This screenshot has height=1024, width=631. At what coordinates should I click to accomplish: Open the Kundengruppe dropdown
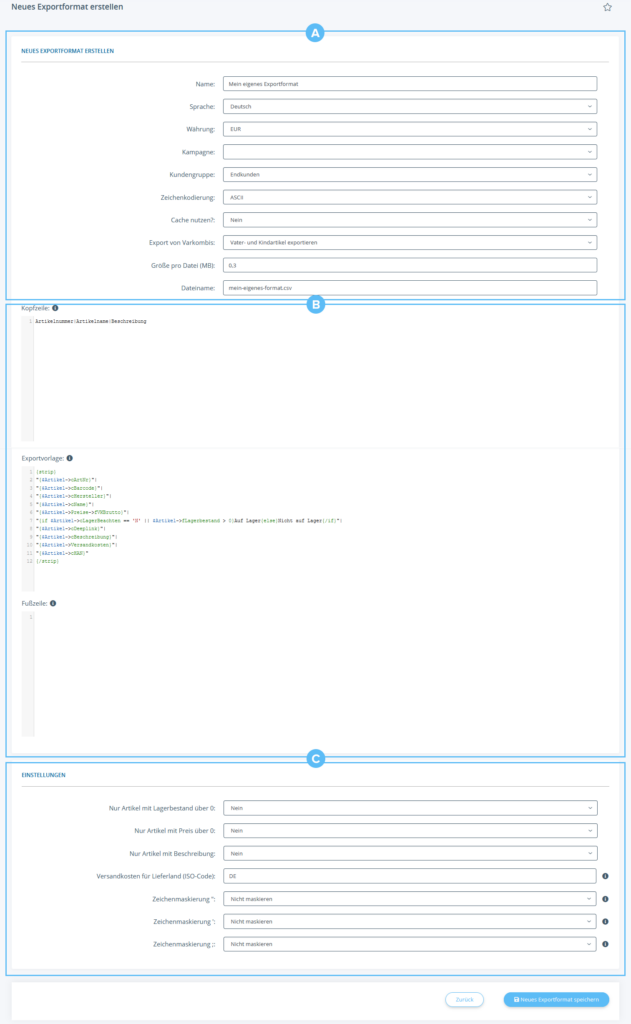[x=410, y=175]
